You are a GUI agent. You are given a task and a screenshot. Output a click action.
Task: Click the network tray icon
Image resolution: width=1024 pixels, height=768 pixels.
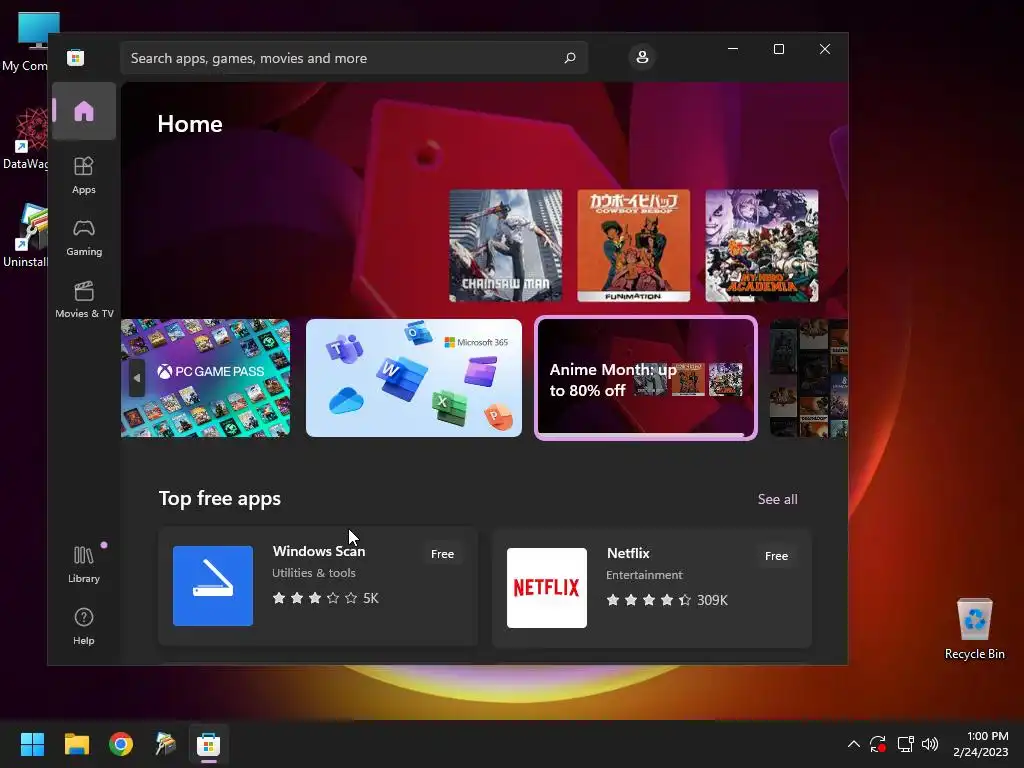point(905,744)
